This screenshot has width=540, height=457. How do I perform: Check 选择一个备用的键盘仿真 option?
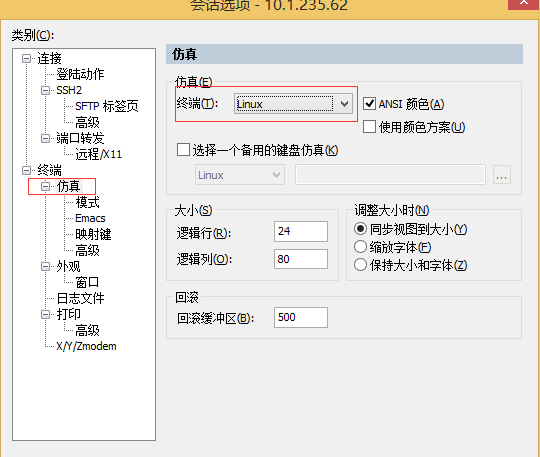coord(183,150)
